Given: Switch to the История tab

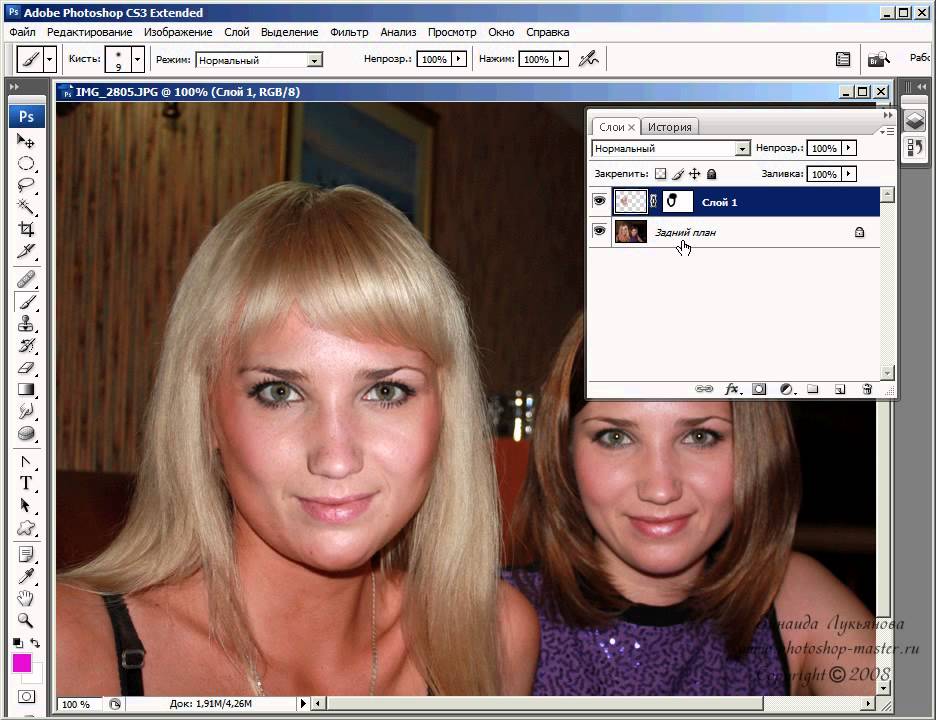Looking at the screenshot, I should point(670,127).
